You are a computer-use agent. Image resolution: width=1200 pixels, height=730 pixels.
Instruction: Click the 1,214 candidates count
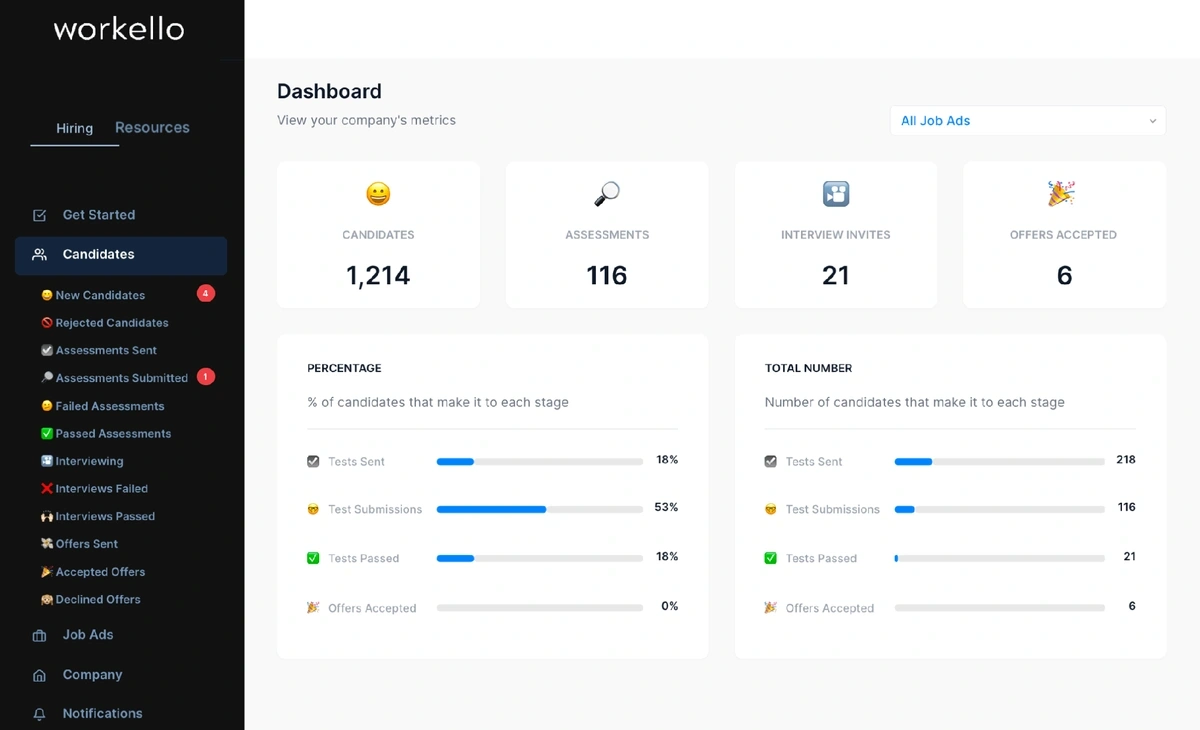click(x=378, y=276)
